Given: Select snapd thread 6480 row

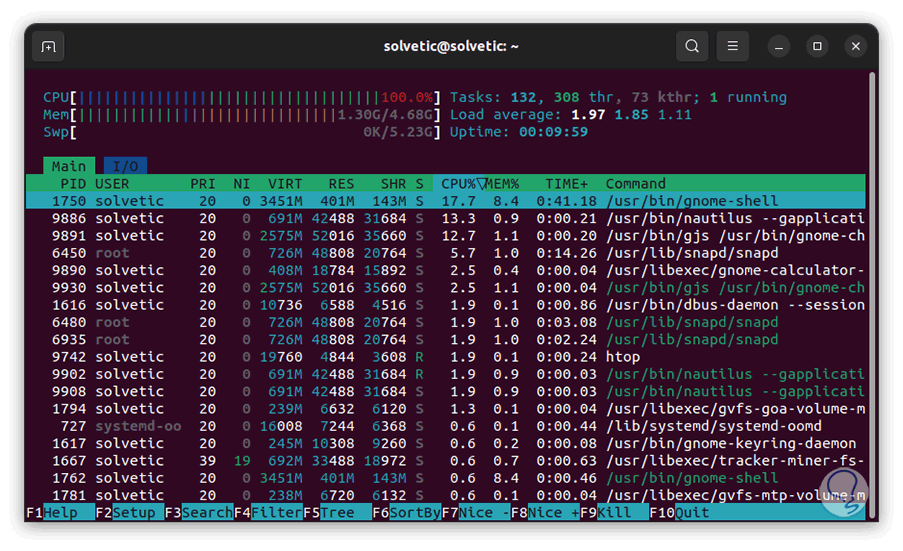Looking at the screenshot, I should point(445,322).
